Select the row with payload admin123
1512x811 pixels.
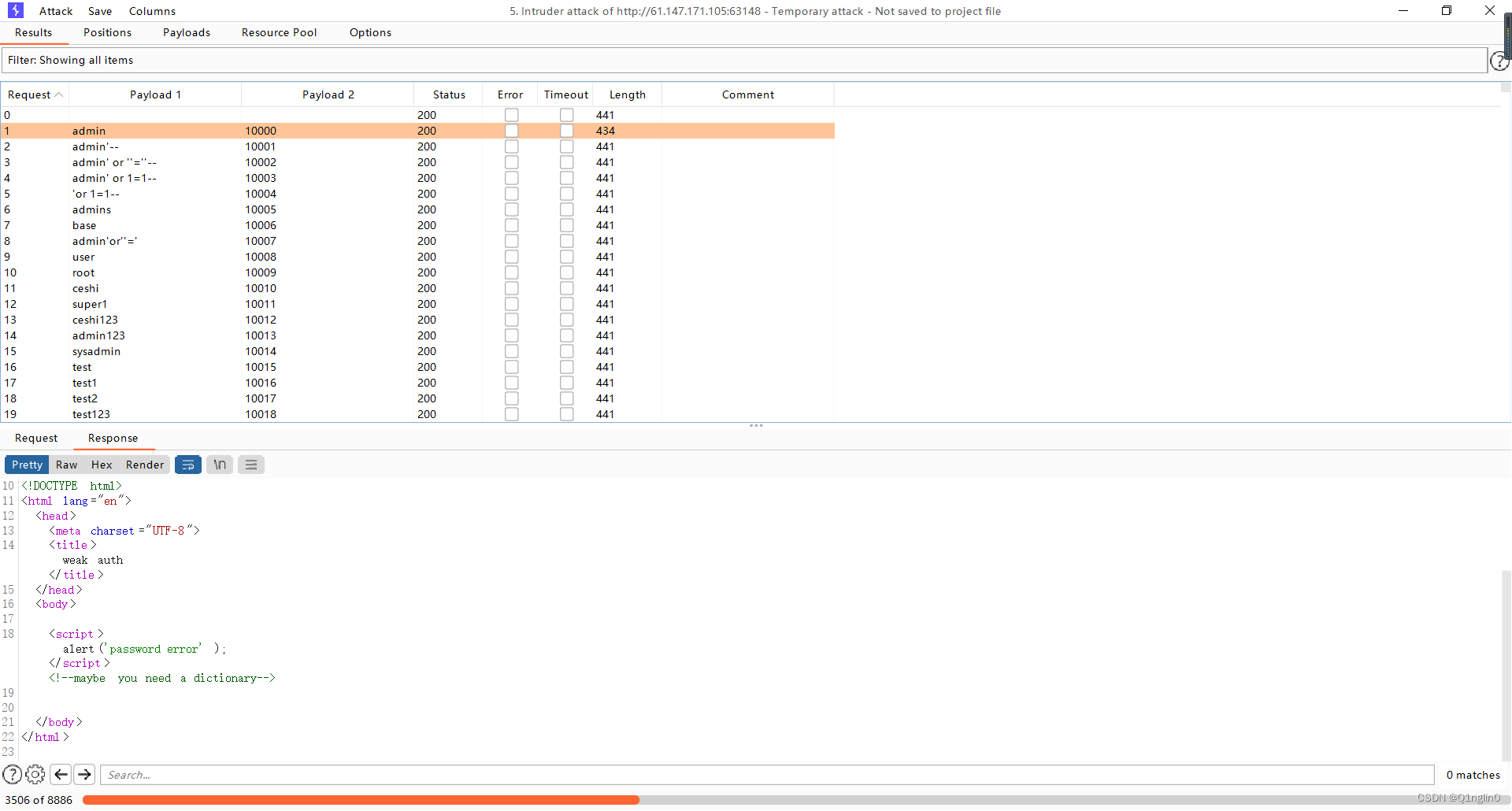tap(417, 335)
